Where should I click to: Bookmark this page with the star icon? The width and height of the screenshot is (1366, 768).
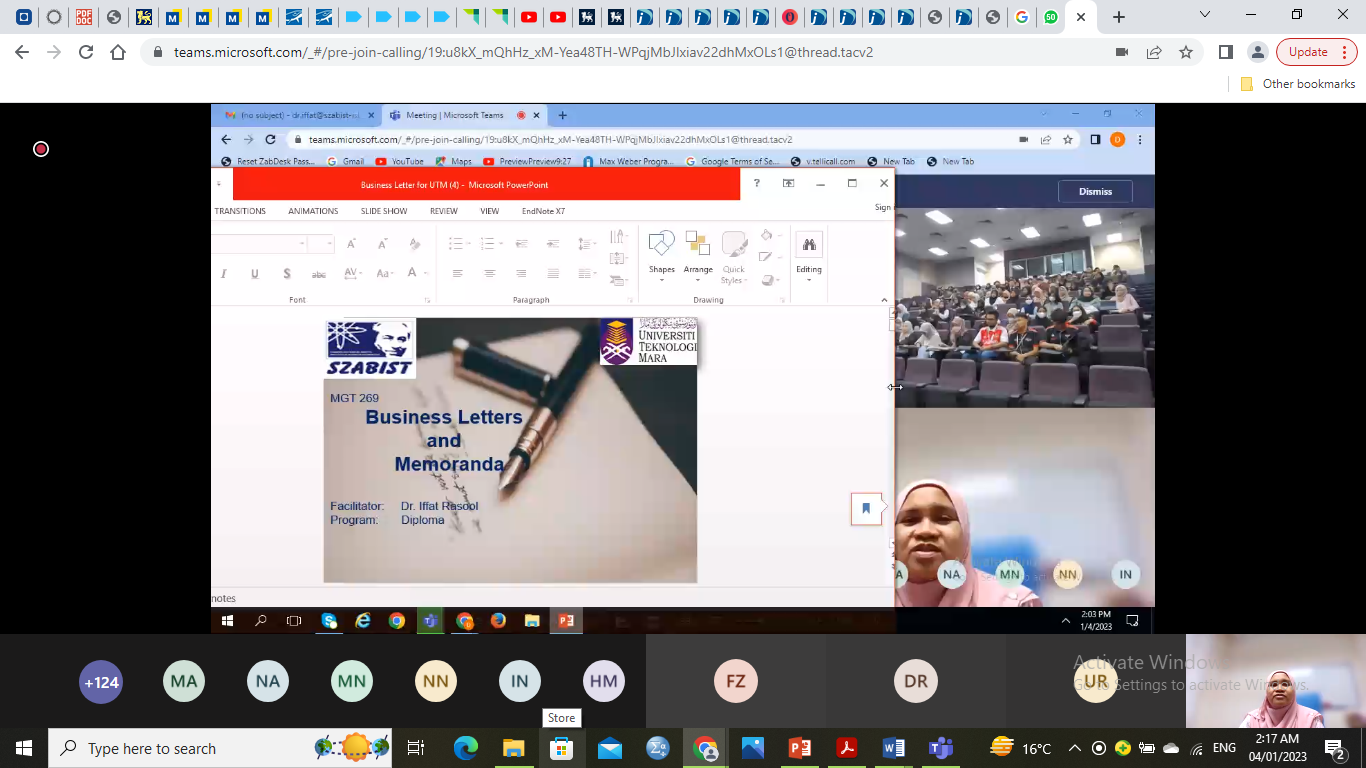coord(1186,52)
